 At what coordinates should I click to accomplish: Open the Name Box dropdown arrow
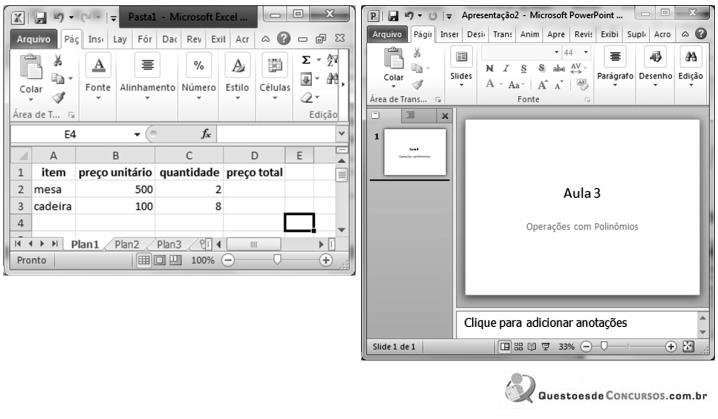point(137,134)
